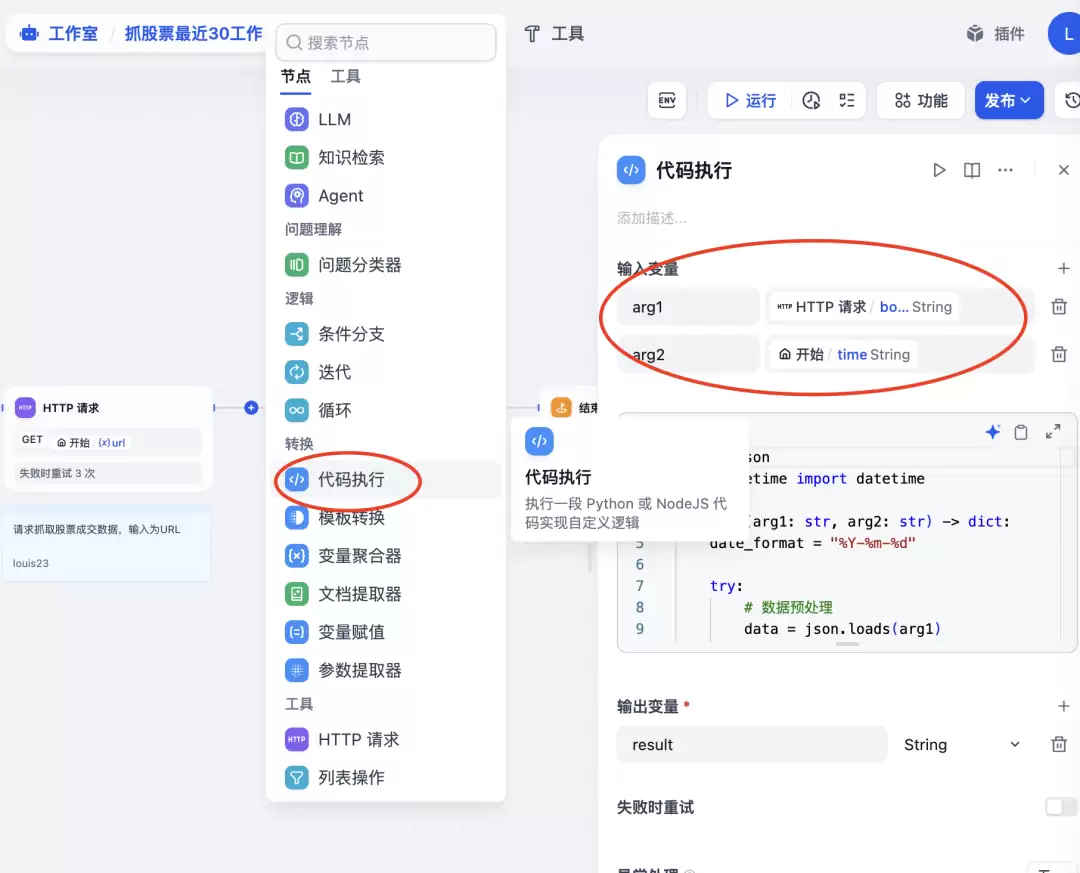Open the help book icon in panel
Screen dimensions: 1080x873
coord(972,170)
